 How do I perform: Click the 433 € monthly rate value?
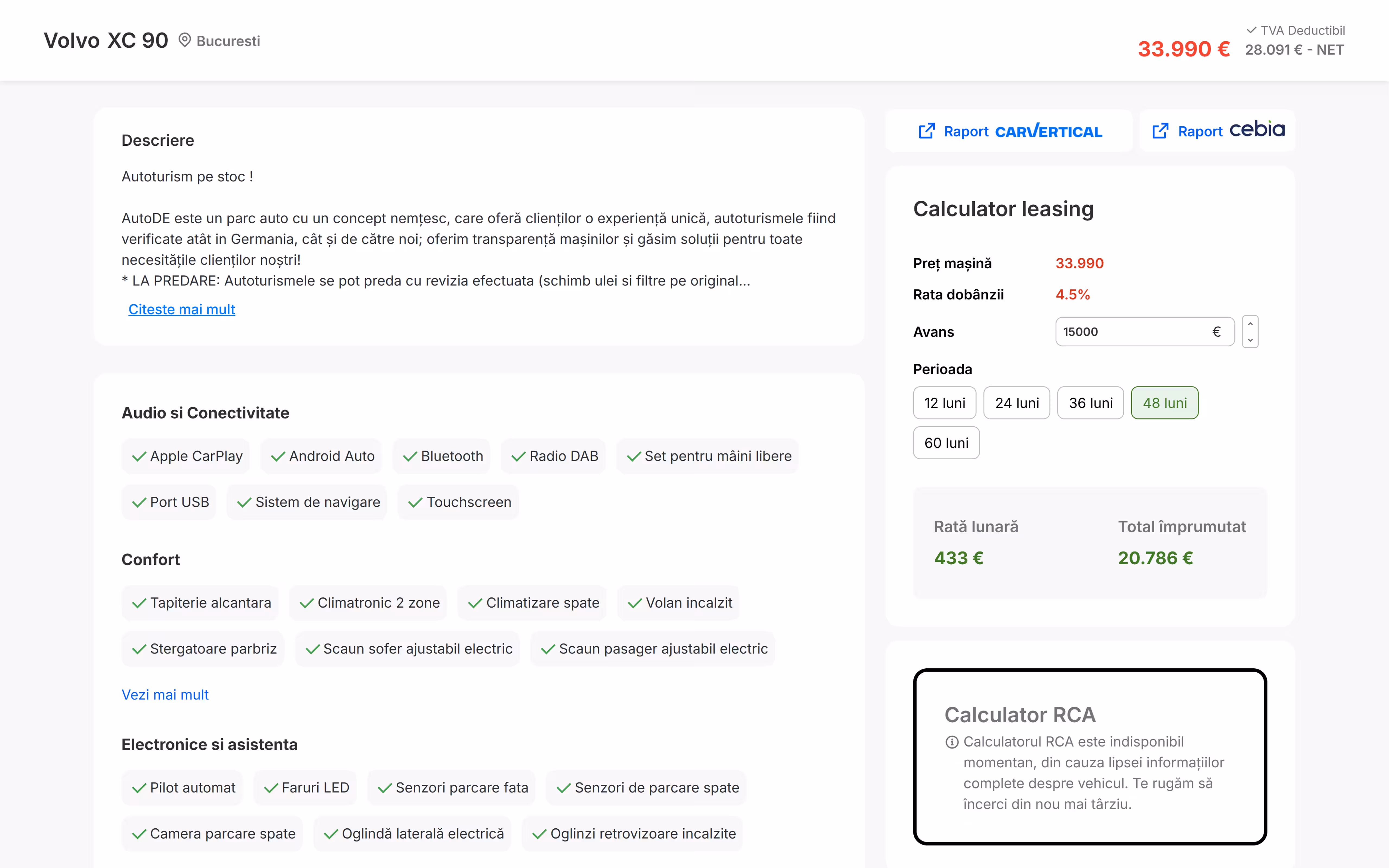958,558
